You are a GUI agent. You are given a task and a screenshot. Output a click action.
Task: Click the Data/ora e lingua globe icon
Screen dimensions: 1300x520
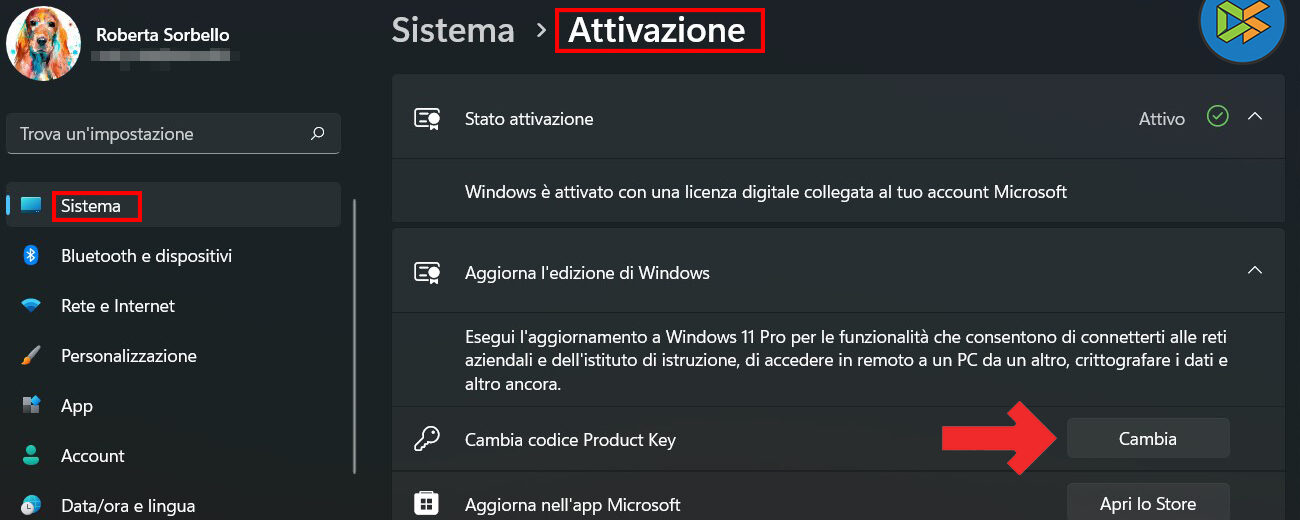(31, 505)
